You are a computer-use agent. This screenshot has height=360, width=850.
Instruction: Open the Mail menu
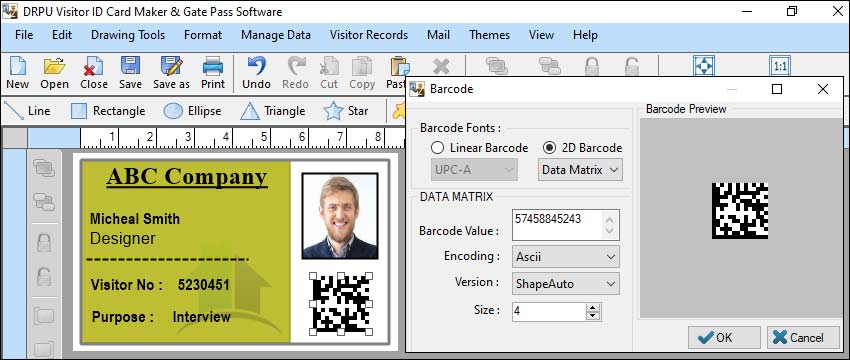(x=439, y=35)
